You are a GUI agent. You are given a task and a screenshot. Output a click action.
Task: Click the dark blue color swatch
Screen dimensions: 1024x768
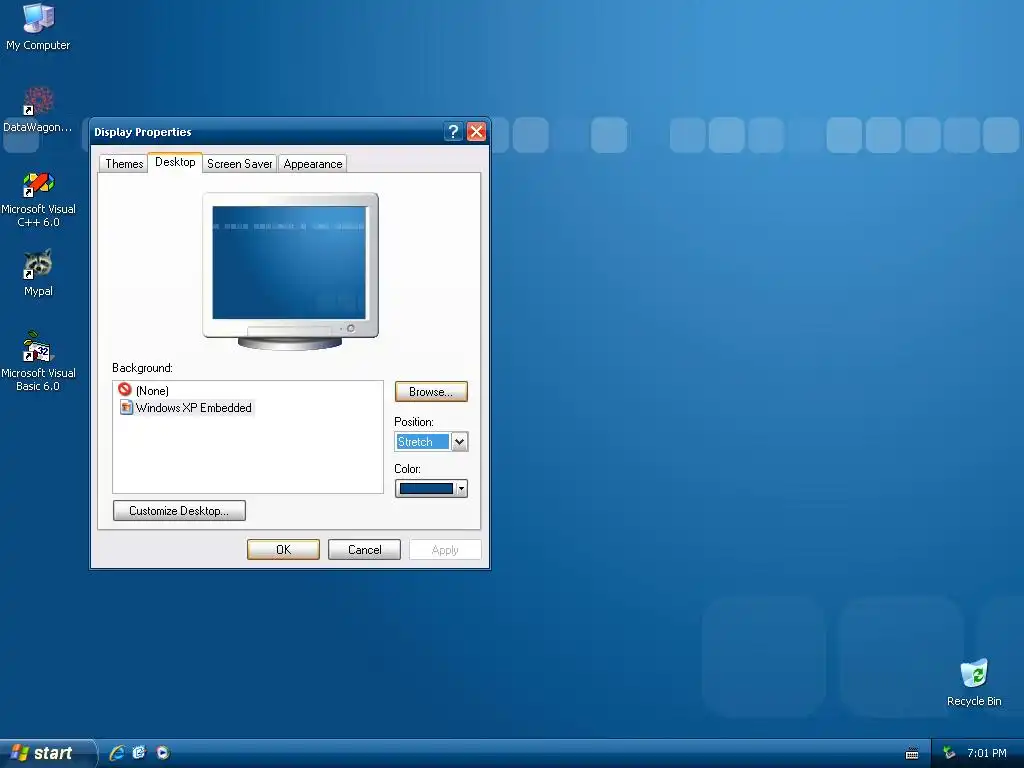tap(426, 488)
